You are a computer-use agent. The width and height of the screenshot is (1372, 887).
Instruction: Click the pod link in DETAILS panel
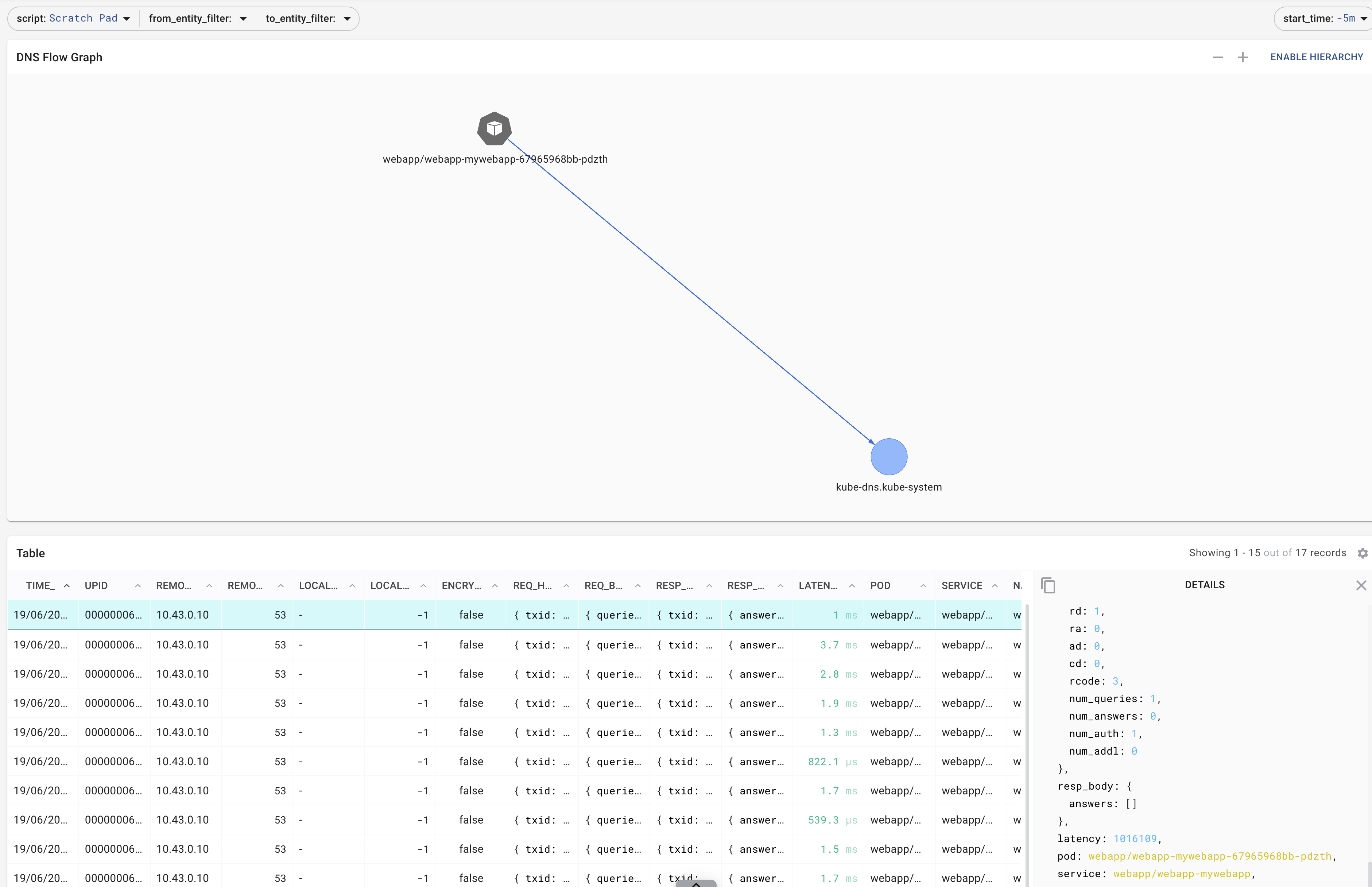pos(1210,856)
